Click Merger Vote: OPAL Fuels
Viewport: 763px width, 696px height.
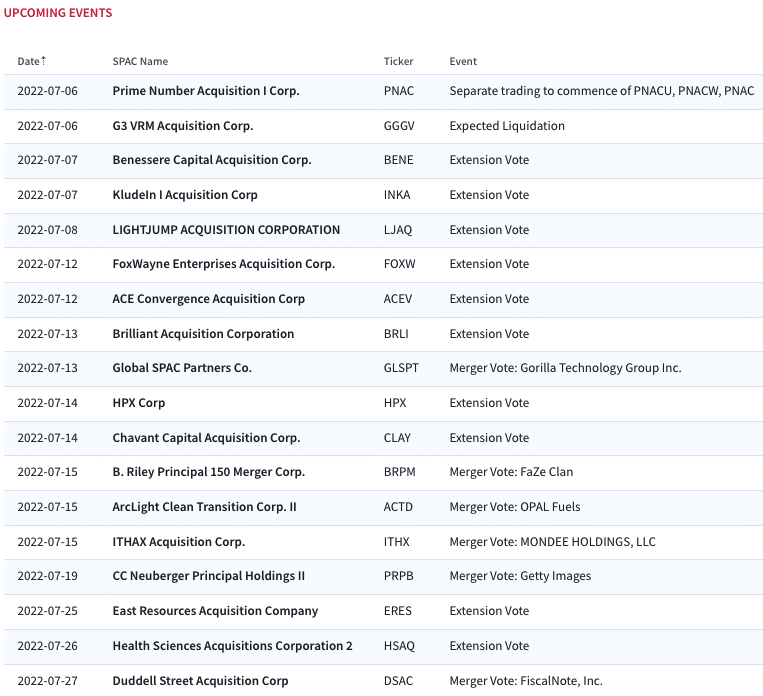click(515, 507)
